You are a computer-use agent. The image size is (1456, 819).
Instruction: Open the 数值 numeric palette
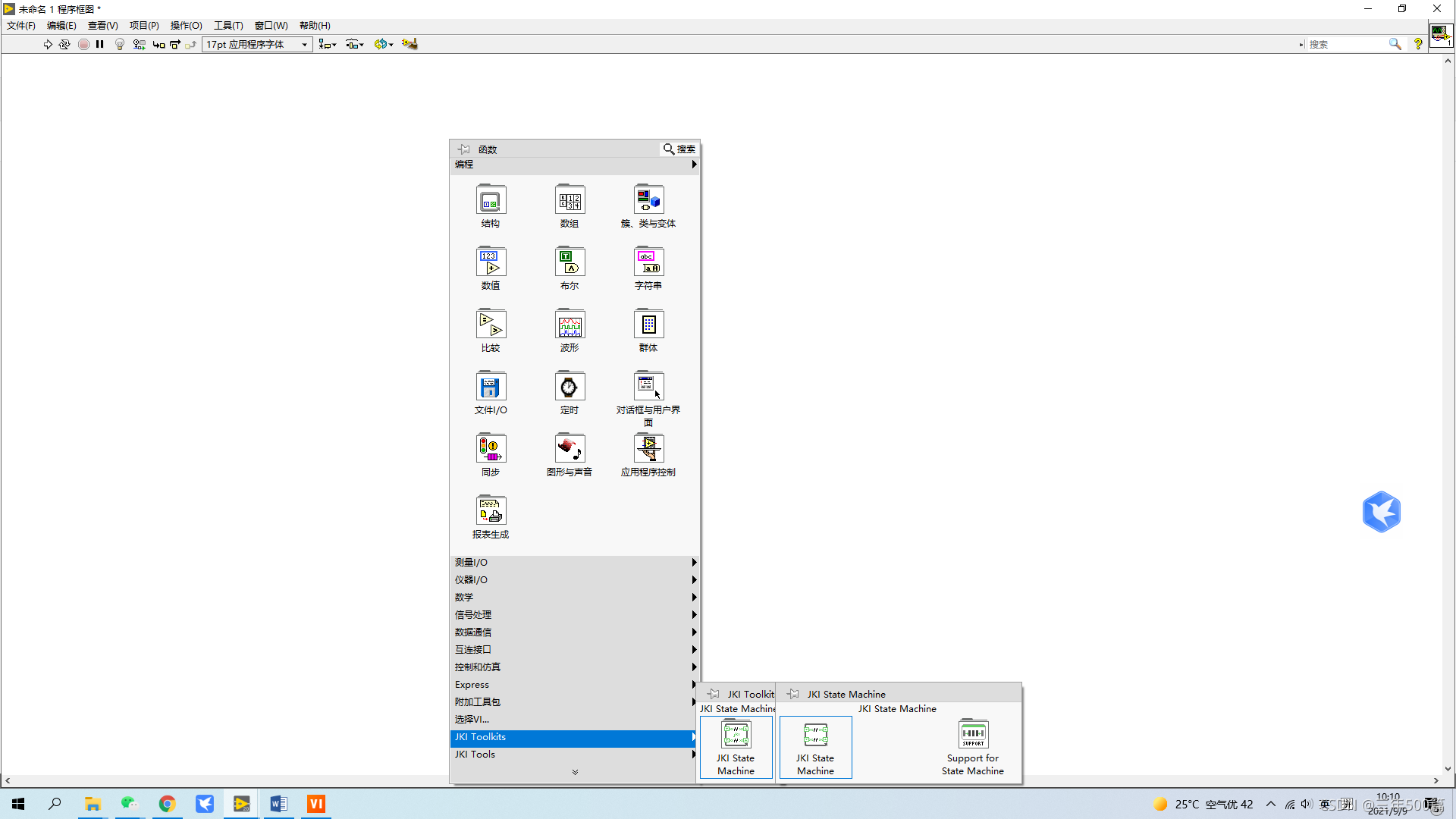pos(491,268)
